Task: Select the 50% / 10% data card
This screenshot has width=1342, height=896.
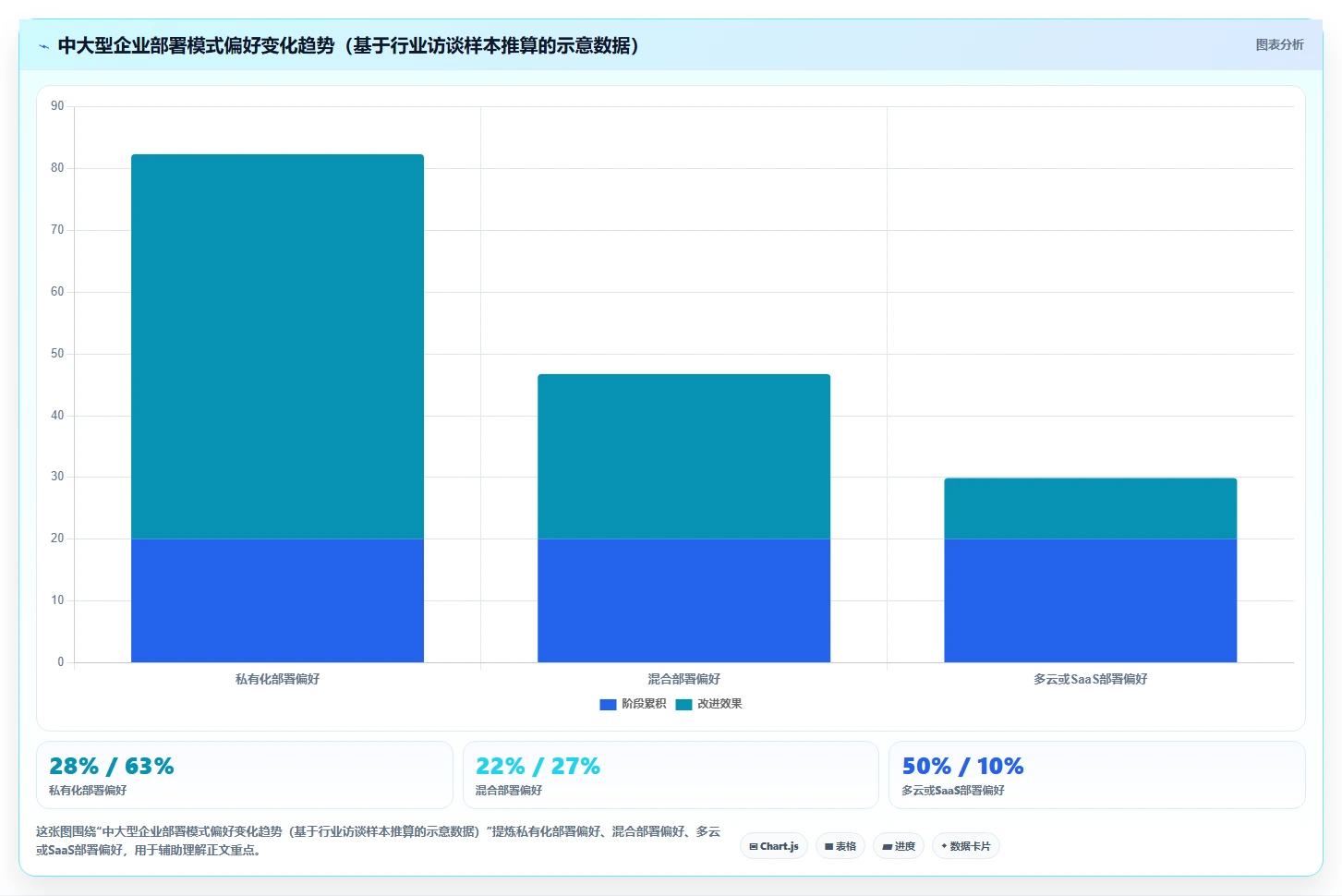Action: tap(1097, 775)
